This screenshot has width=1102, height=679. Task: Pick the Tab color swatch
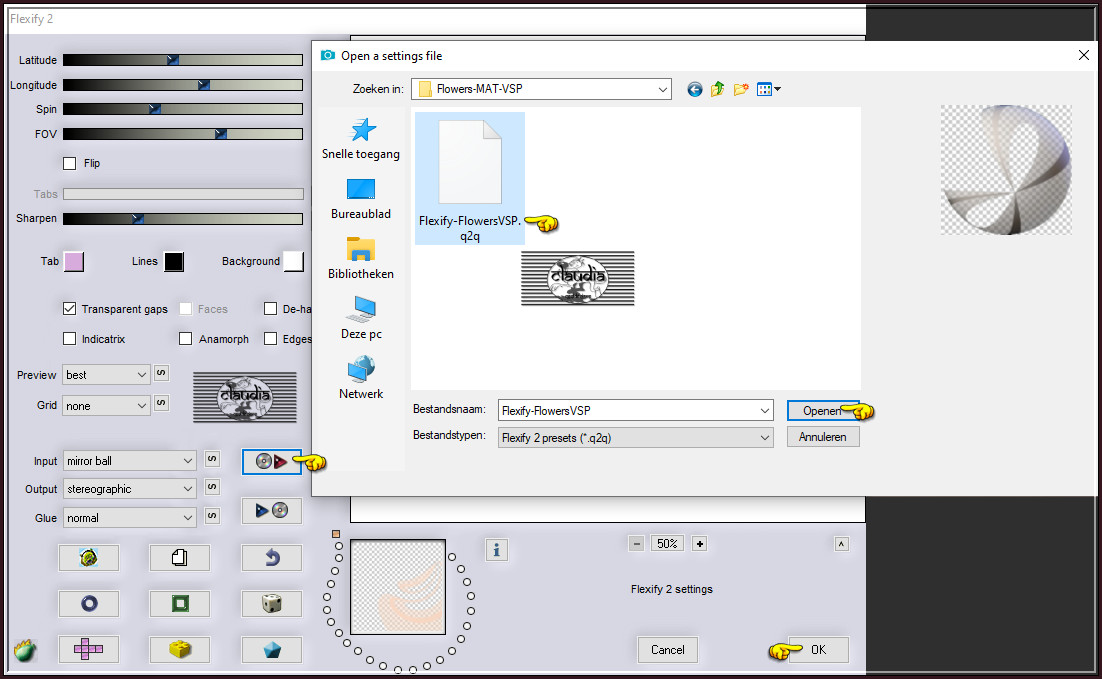[x=74, y=261]
